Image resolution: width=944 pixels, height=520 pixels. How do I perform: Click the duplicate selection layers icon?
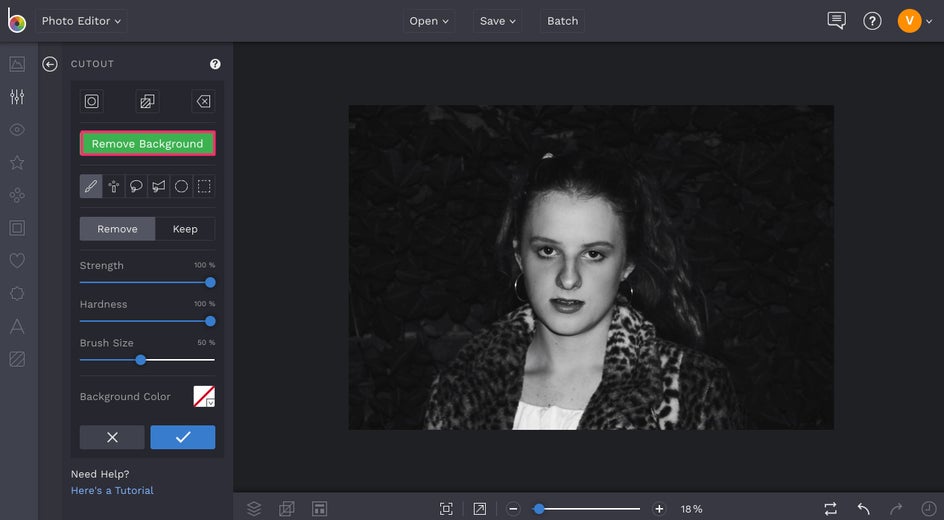[147, 101]
